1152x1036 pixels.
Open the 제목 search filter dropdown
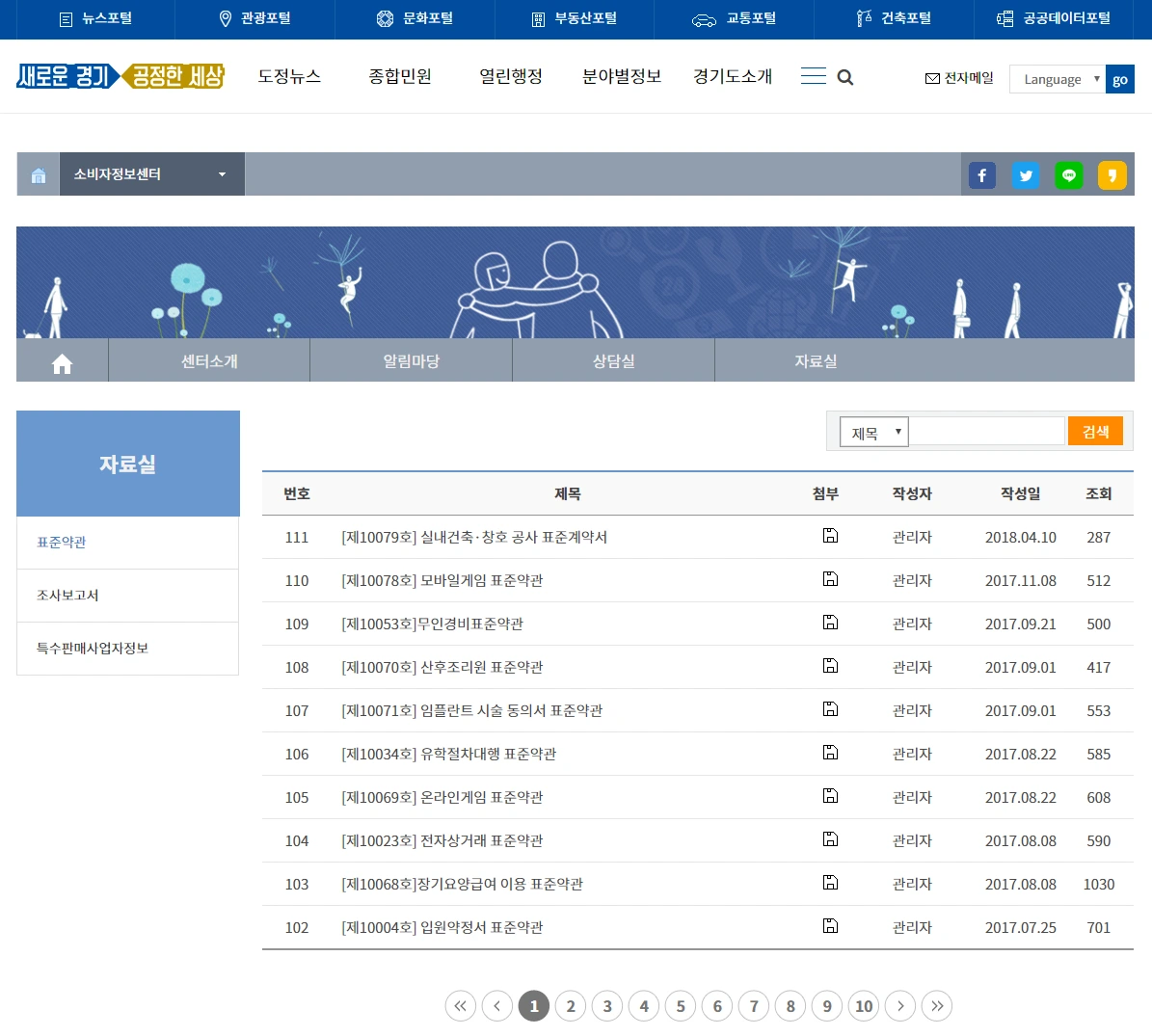(874, 433)
